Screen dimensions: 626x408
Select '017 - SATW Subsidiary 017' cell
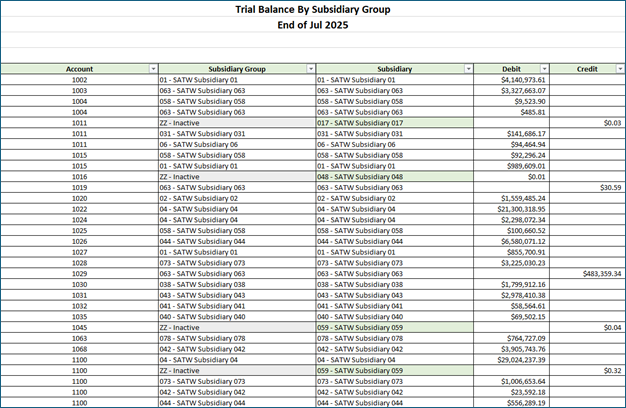point(394,123)
